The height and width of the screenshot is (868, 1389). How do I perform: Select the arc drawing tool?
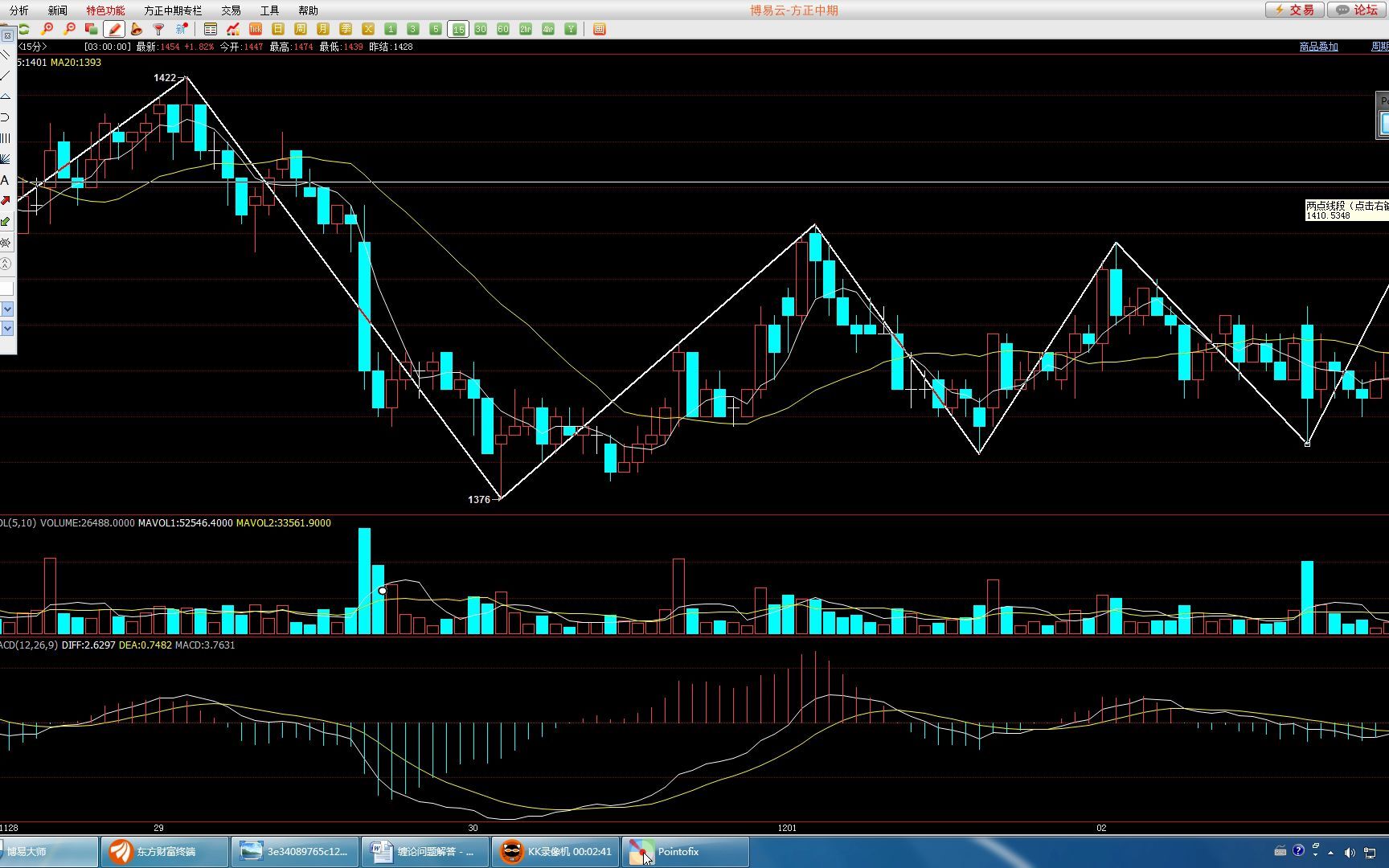pyautogui.click(x=6, y=117)
